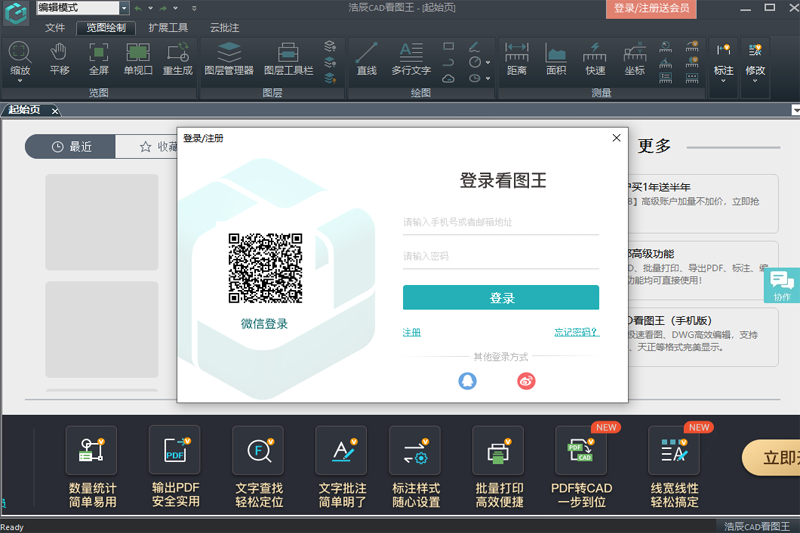Image resolution: width=800 pixels, height=533 pixels.
Task: Select the 直线 line drawing tool
Action: 366,58
